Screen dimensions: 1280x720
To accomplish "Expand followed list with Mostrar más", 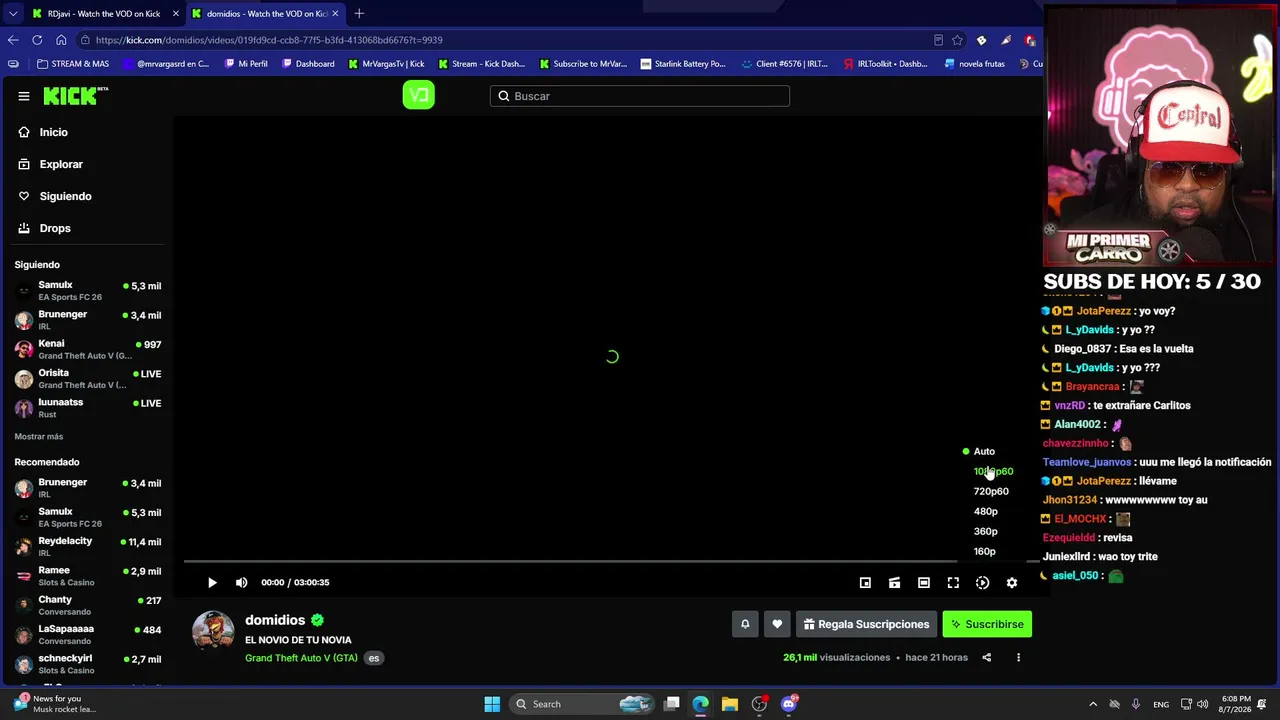I will [x=38, y=437].
